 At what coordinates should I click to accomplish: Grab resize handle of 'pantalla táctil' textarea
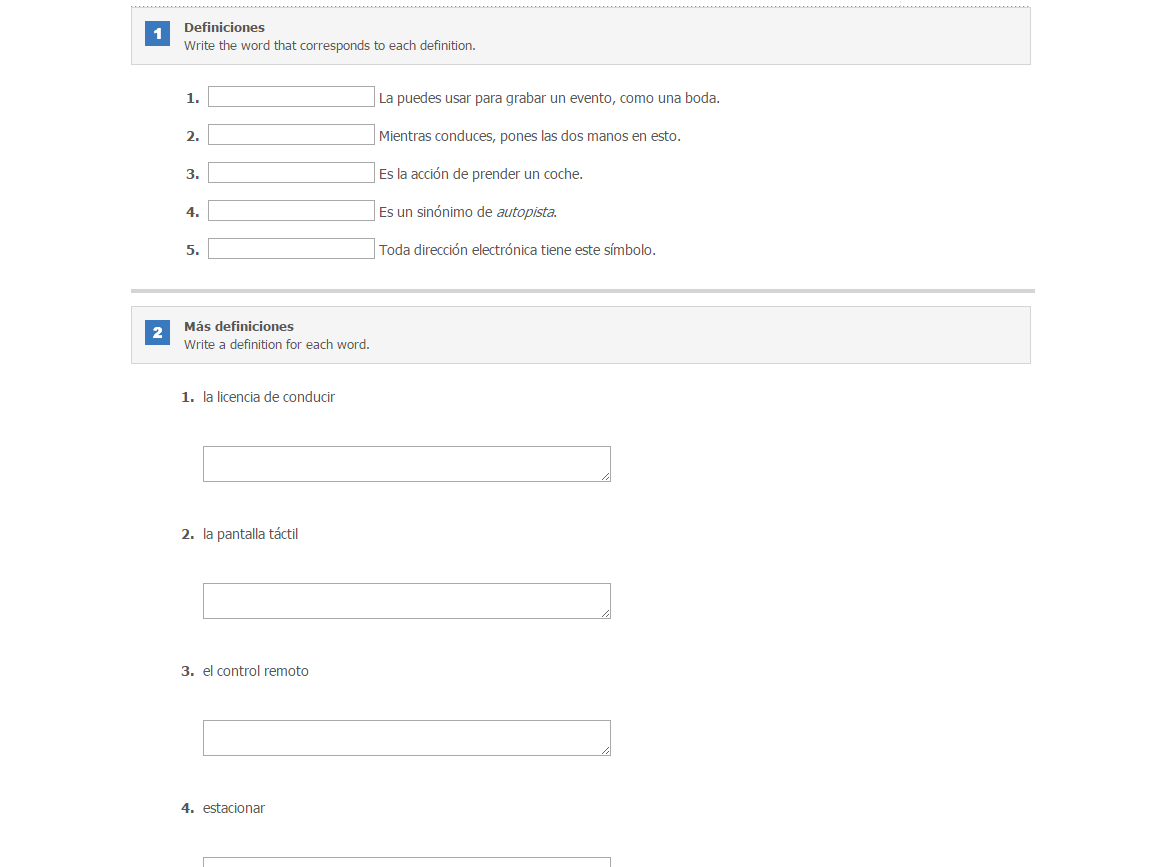[605, 614]
